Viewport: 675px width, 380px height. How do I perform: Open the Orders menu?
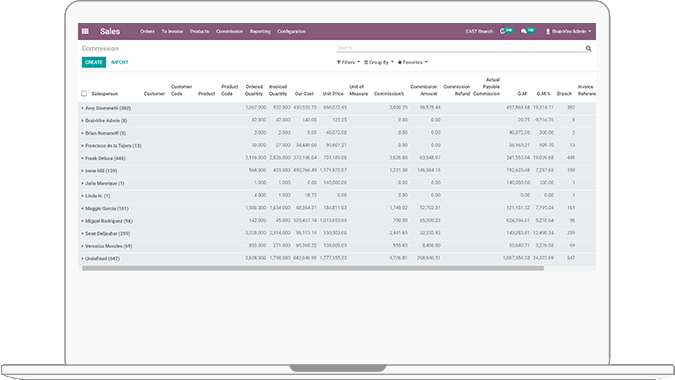[x=147, y=31]
